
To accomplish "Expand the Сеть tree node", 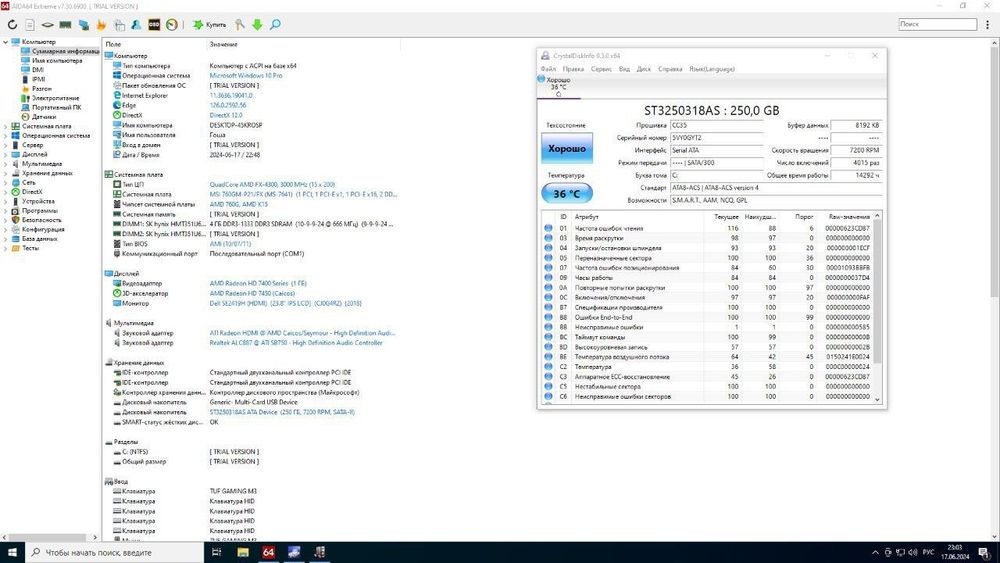I will pyautogui.click(x=5, y=182).
